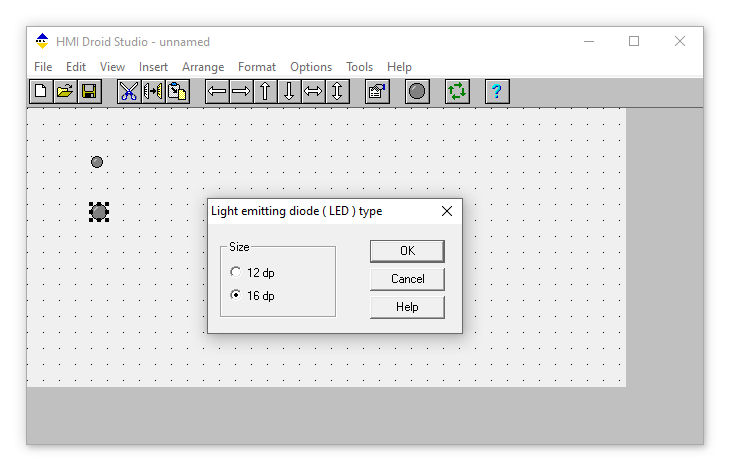This screenshot has height=471, width=730.
Task: Open the Edit menu
Action: pos(76,67)
